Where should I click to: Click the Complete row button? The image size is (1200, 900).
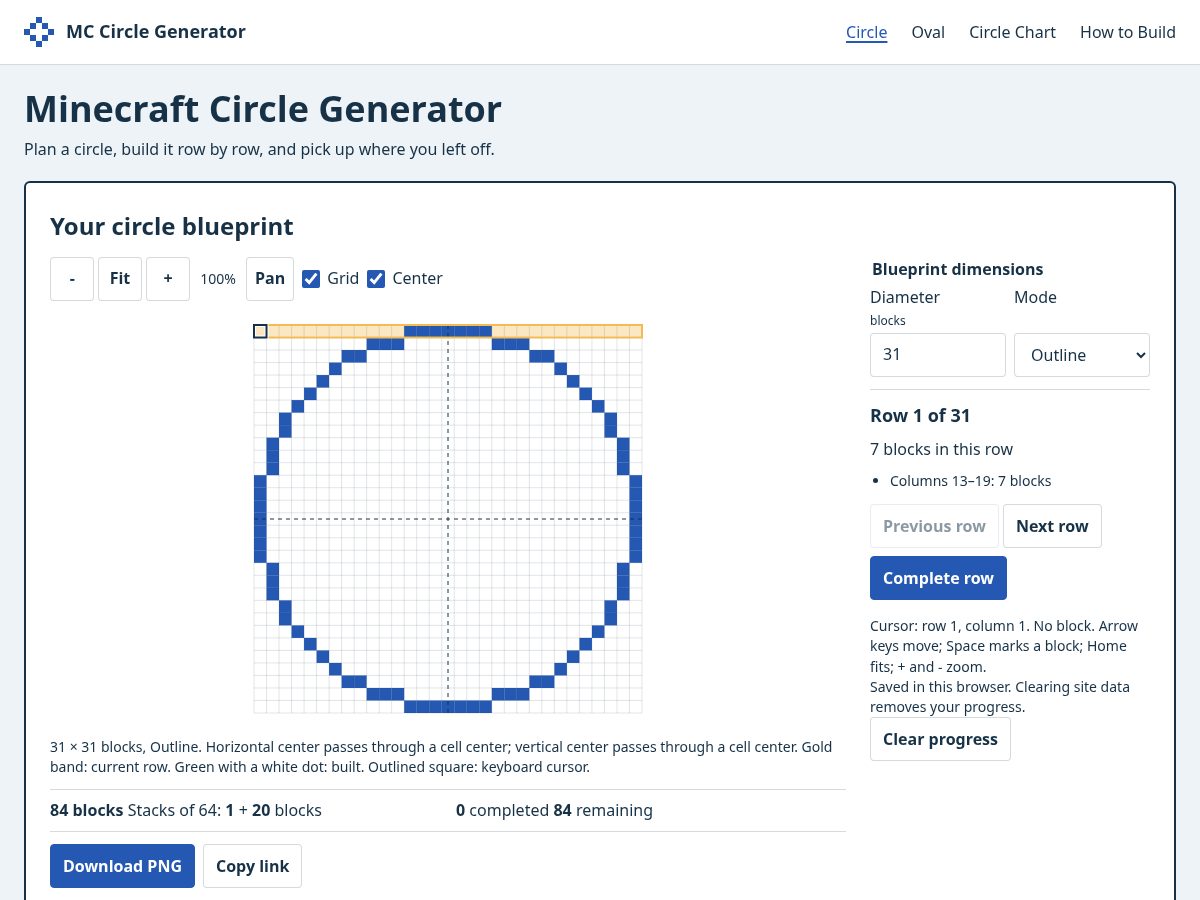[x=938, y=578]
